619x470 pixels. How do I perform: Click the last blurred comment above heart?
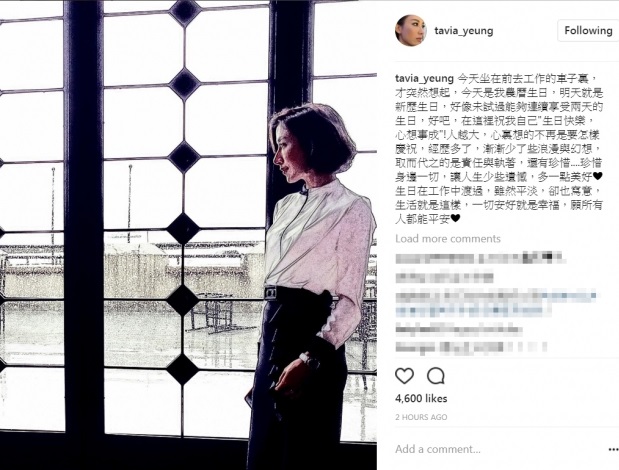[471, 347]
